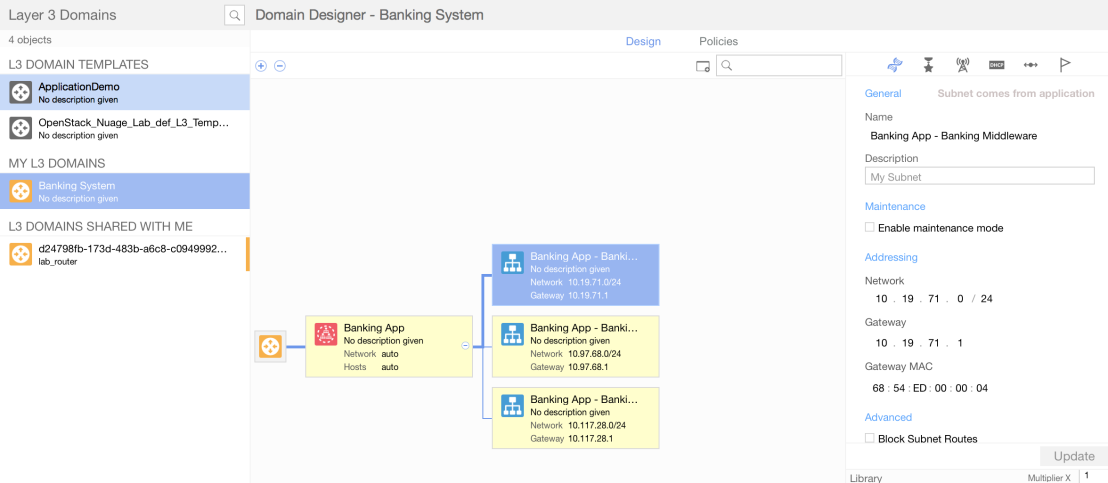Open the medal star icon panel
The height and width of the screenshot is (483, 1108).
click(929, 65)
